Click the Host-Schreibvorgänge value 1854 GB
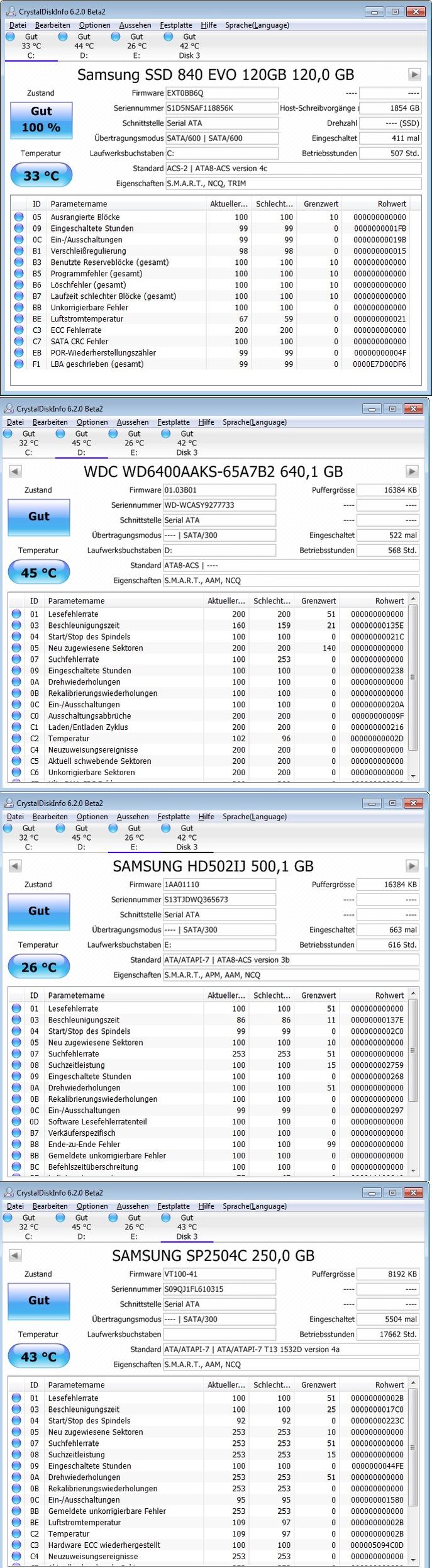 [x=390, y=108]
